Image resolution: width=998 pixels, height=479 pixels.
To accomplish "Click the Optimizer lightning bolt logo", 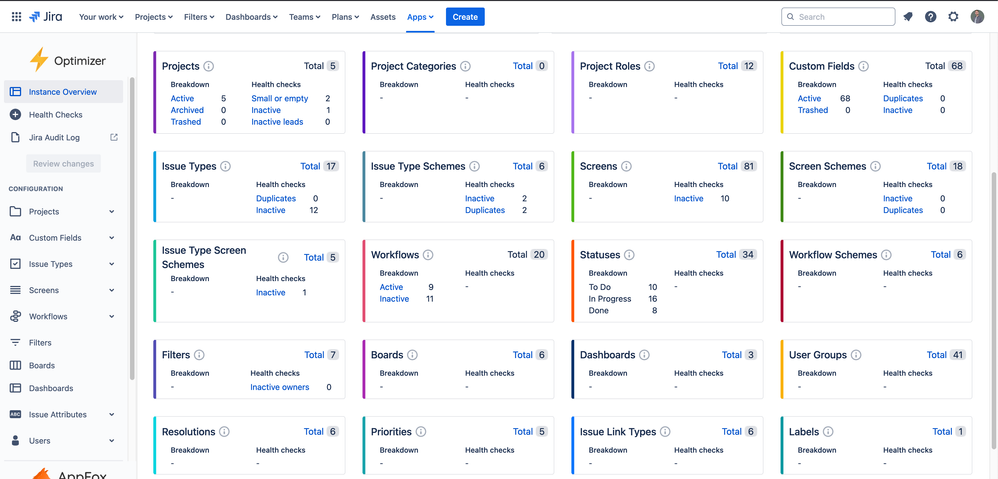I will click(x=39, y=60).
